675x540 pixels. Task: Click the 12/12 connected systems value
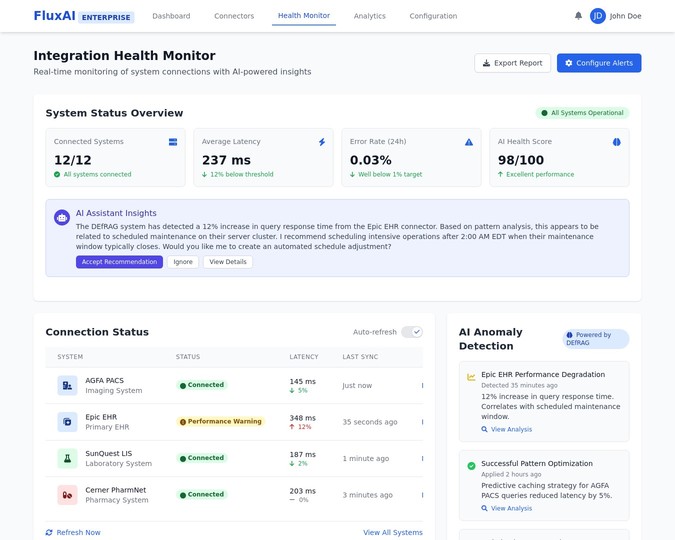click(x=73, y=160)
